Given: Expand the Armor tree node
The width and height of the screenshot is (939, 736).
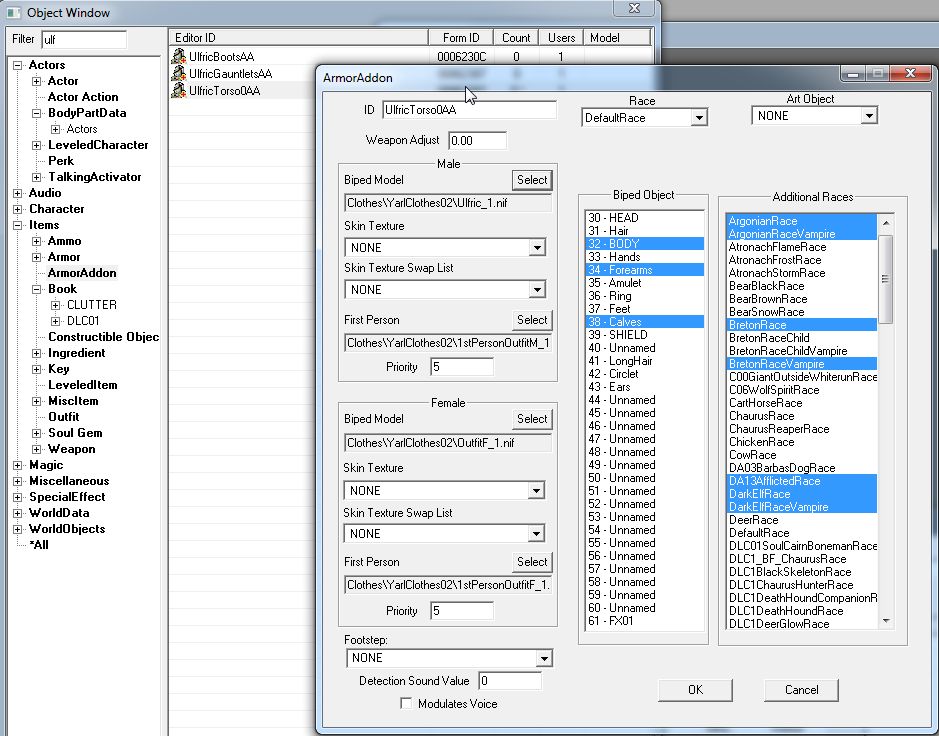Looking at the screenshot, I should click(x=37, y=257).
